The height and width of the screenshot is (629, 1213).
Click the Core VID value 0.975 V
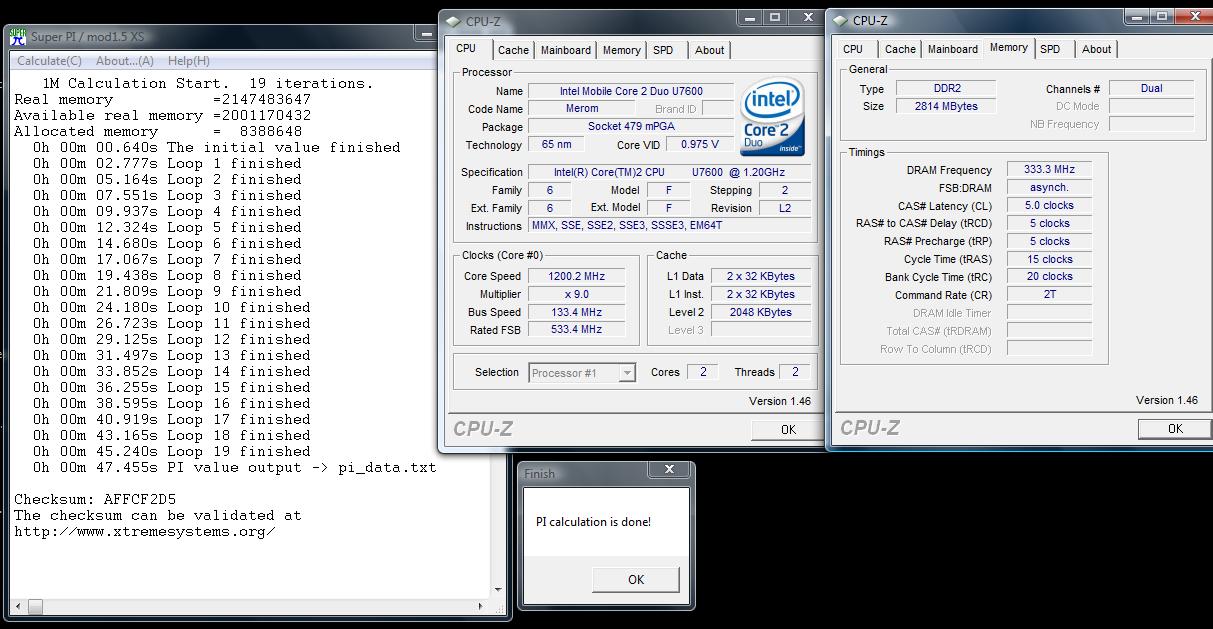700,145
